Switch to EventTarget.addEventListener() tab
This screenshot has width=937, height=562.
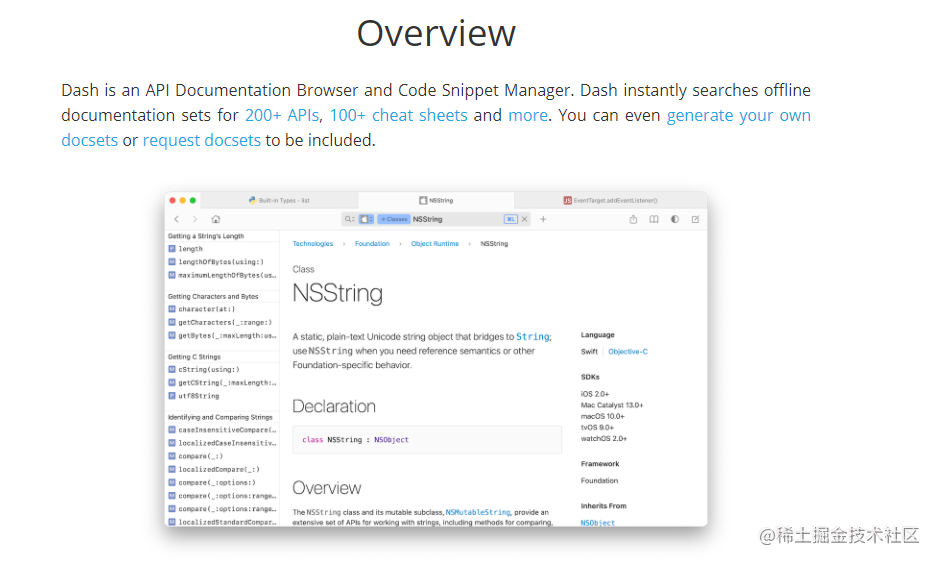(610, 200)
